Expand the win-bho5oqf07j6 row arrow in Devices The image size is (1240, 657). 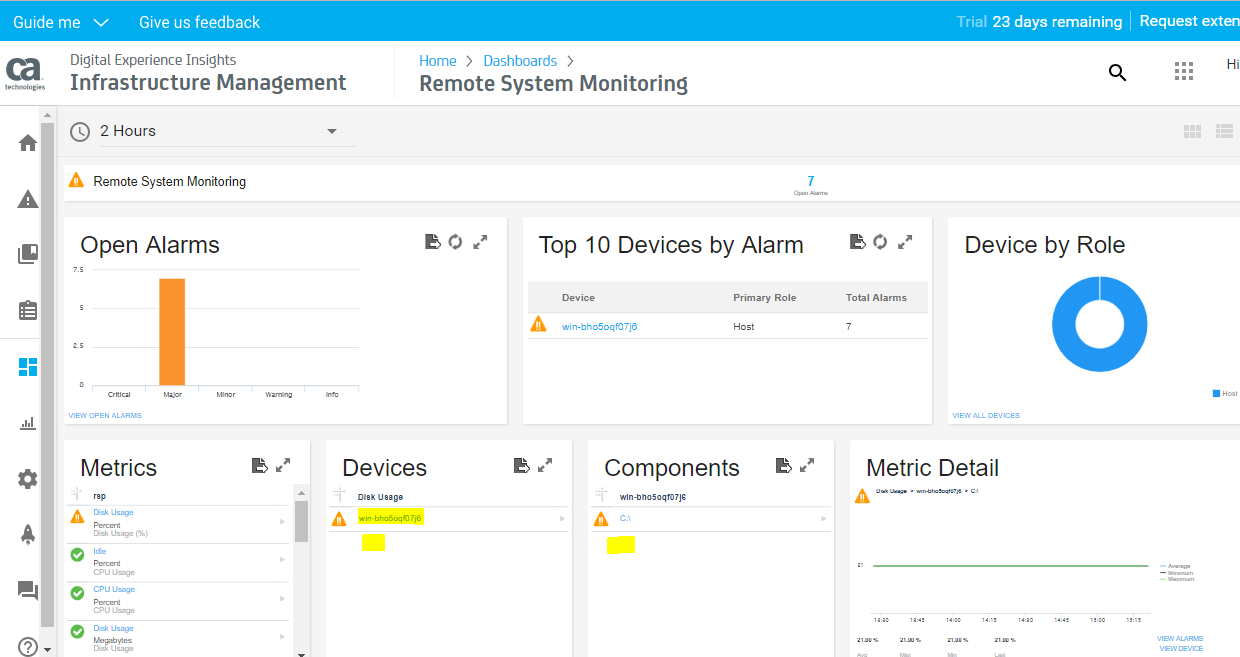pos(562,518)
